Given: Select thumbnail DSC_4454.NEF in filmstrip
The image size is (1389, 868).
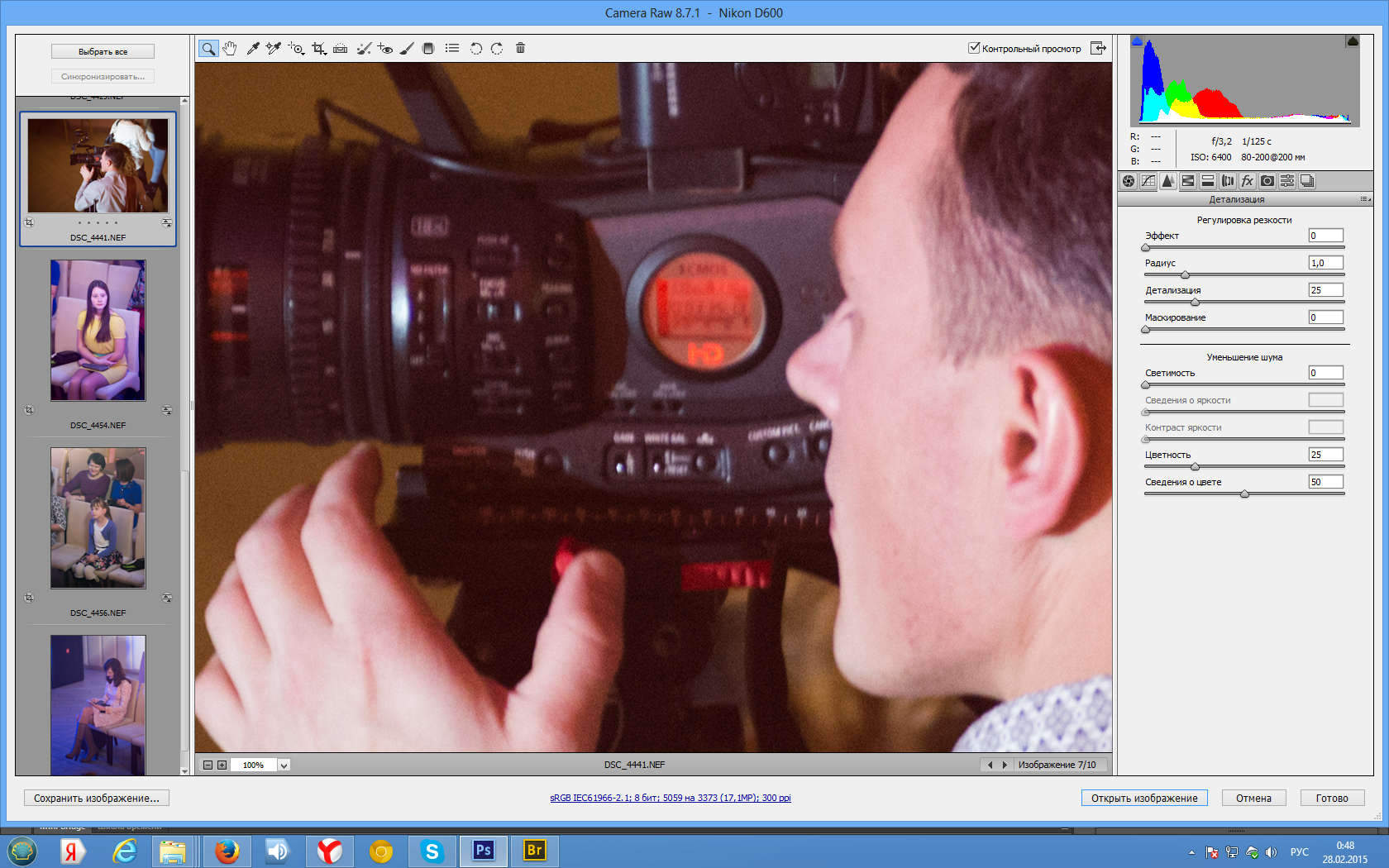Looking at the screenshot, I should pos(98,331).
